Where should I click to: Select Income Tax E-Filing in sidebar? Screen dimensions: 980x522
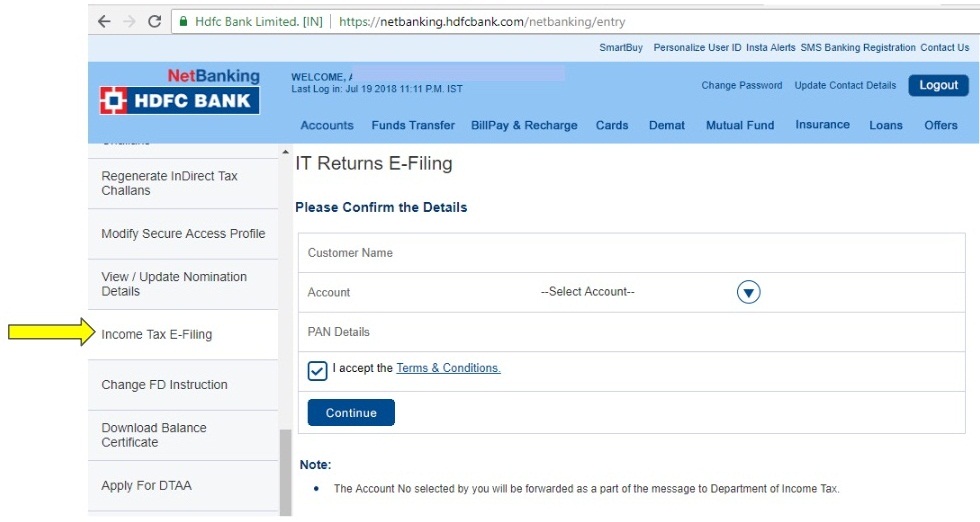tap(183, 334)
